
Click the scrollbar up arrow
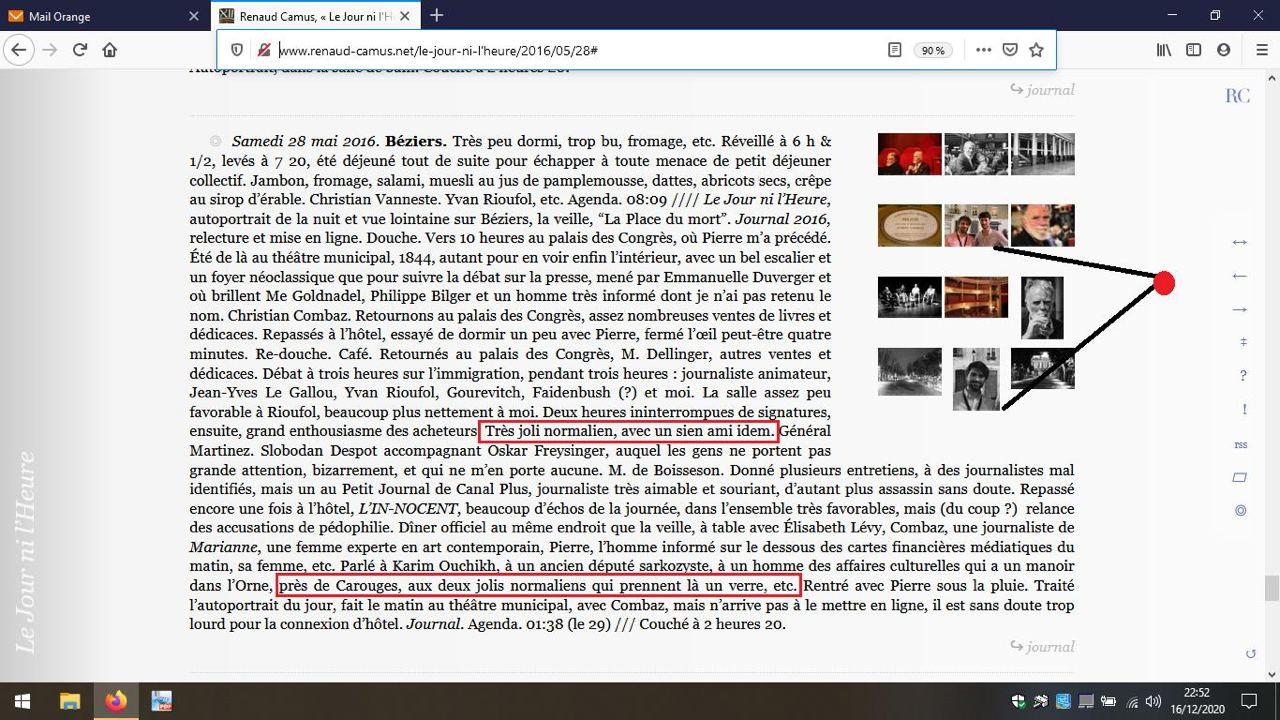point(1272,76)
